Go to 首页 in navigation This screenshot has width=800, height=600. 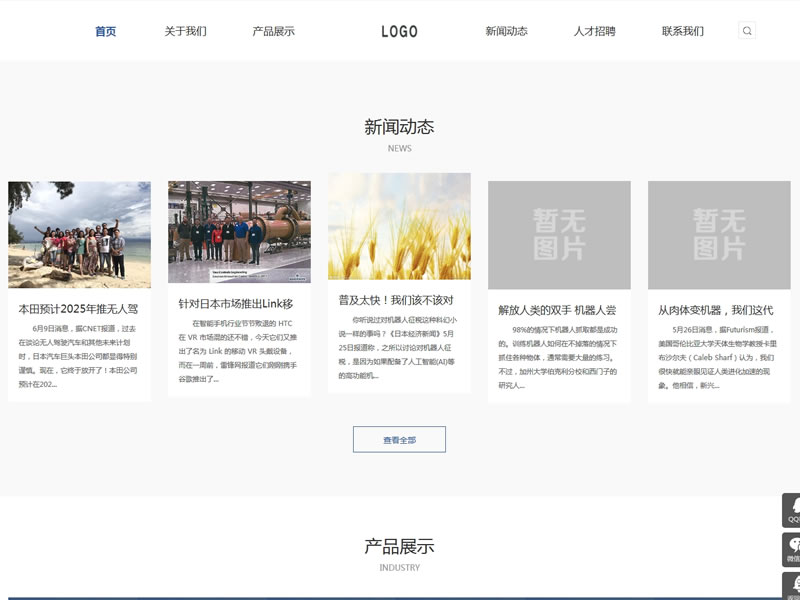coord(106,31)
